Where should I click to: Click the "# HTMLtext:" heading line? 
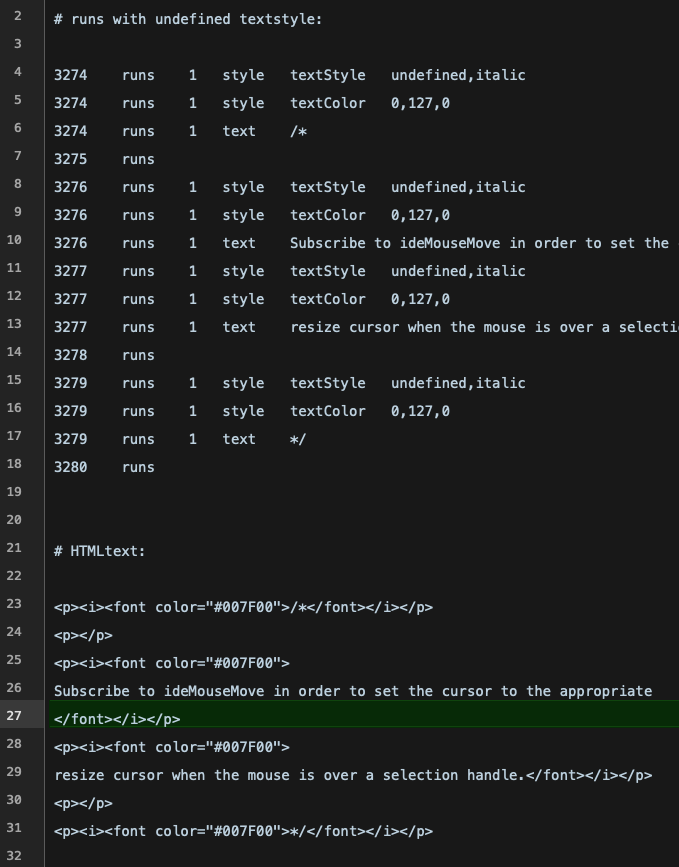[100, 551]
